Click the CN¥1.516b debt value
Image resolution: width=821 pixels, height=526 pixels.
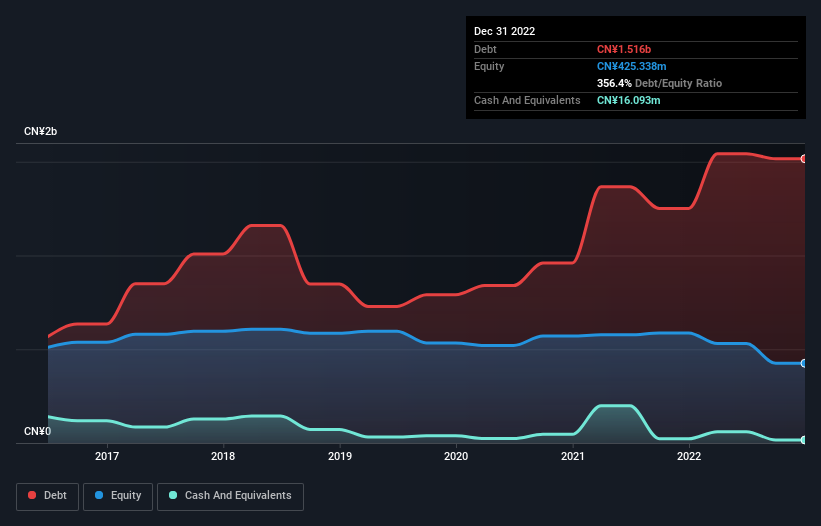click(x=624, y=49)
